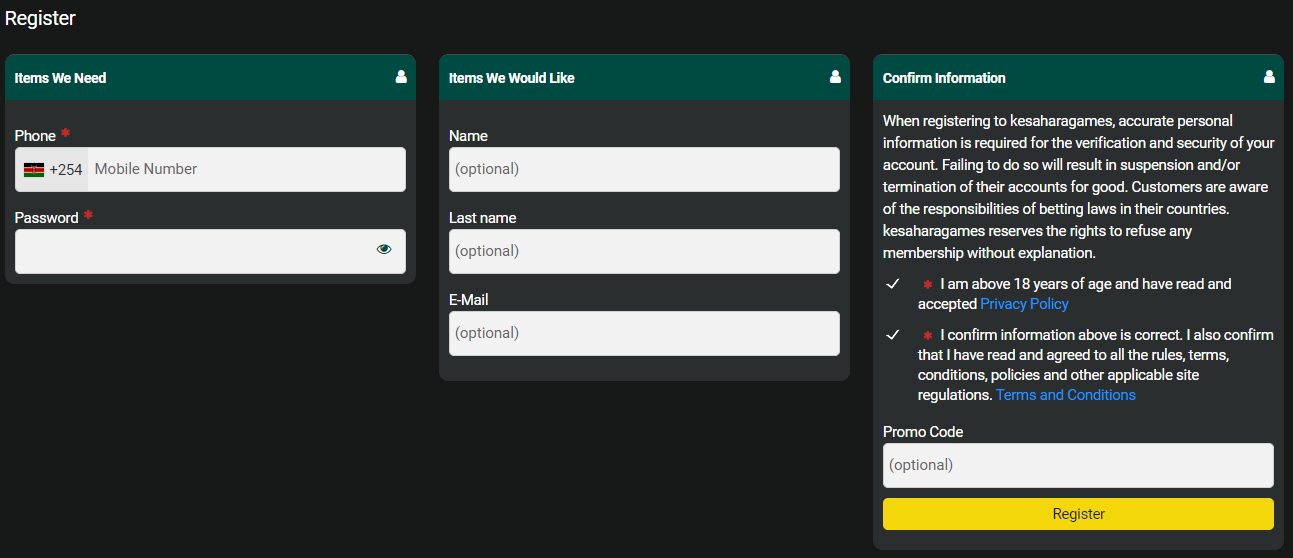Focus the Password input field
This screenshot has height=558, width=1293.
[210, 251]
